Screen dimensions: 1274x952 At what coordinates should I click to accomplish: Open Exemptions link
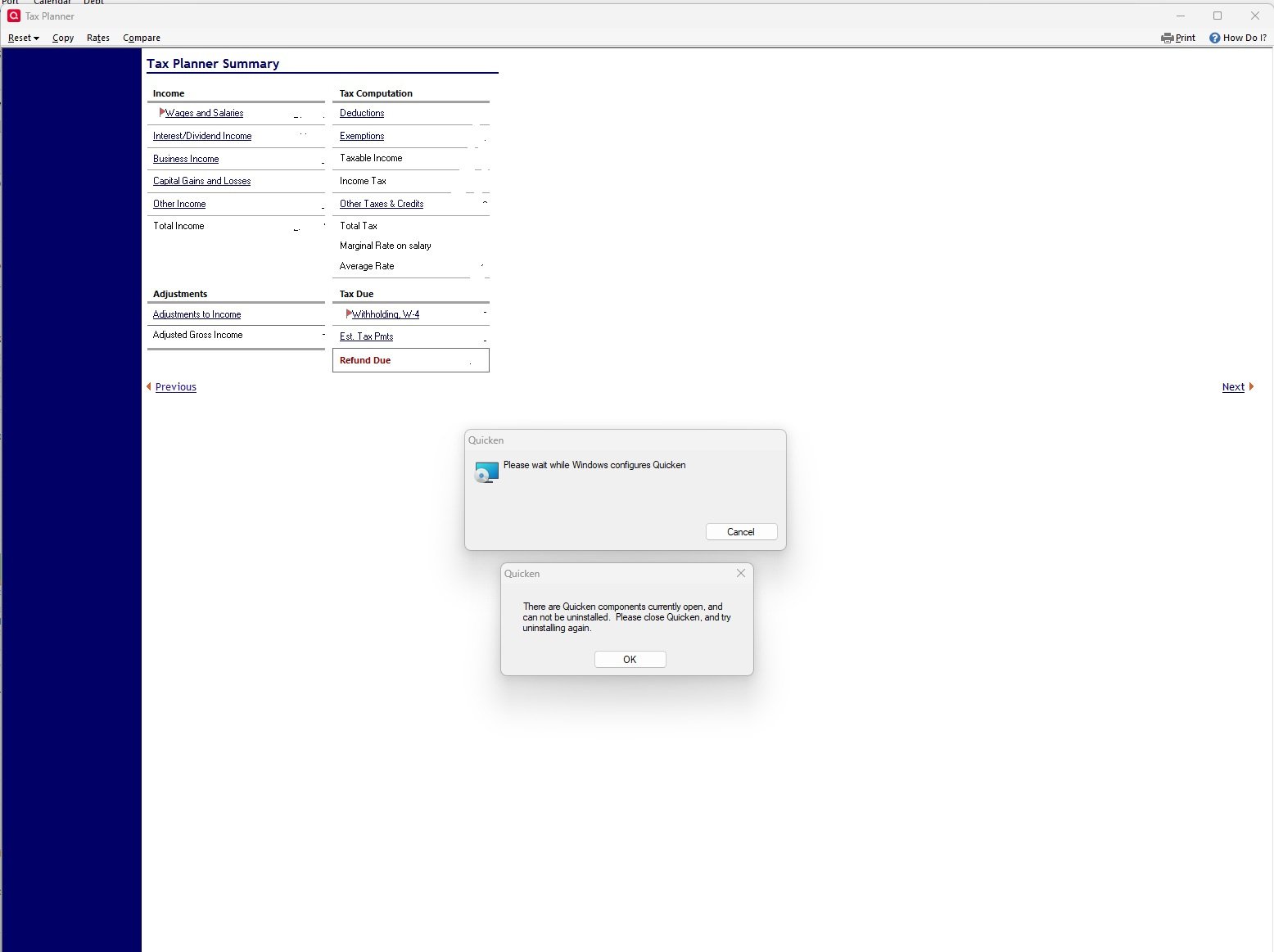pyautogui.click(x=362, y=136)
